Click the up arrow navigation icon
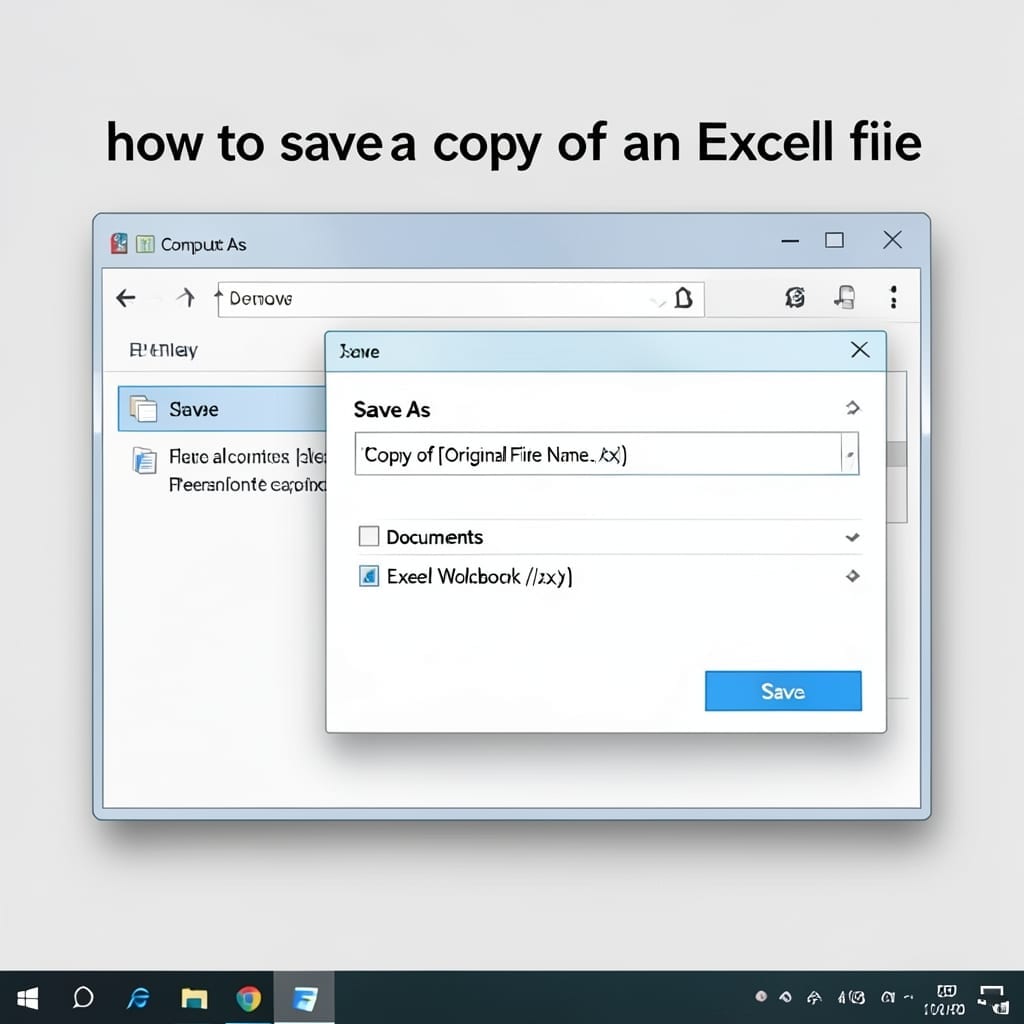Image resolution: width=1024 pixels, height=1024 pixels. [x=186, y=298]
